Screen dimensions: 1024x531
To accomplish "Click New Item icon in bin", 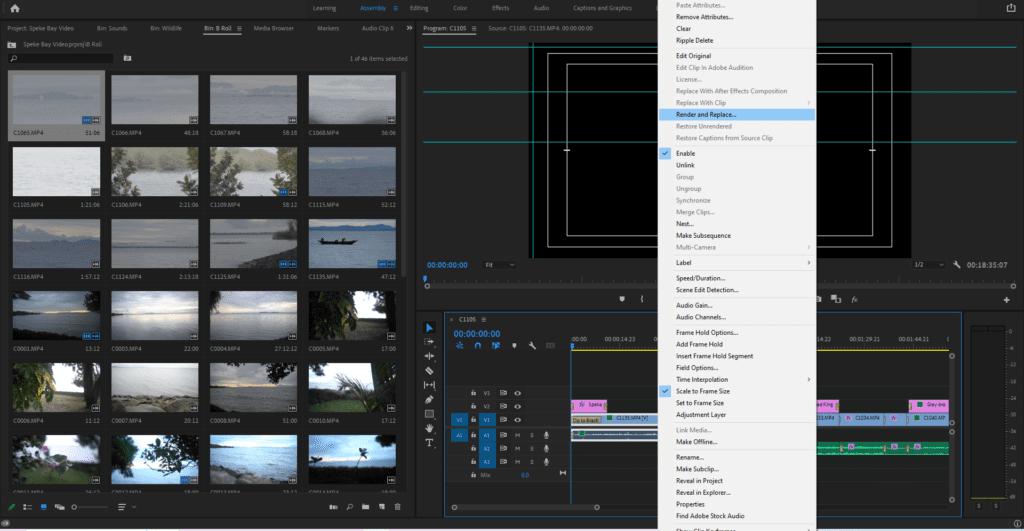I will pos(381,507).
